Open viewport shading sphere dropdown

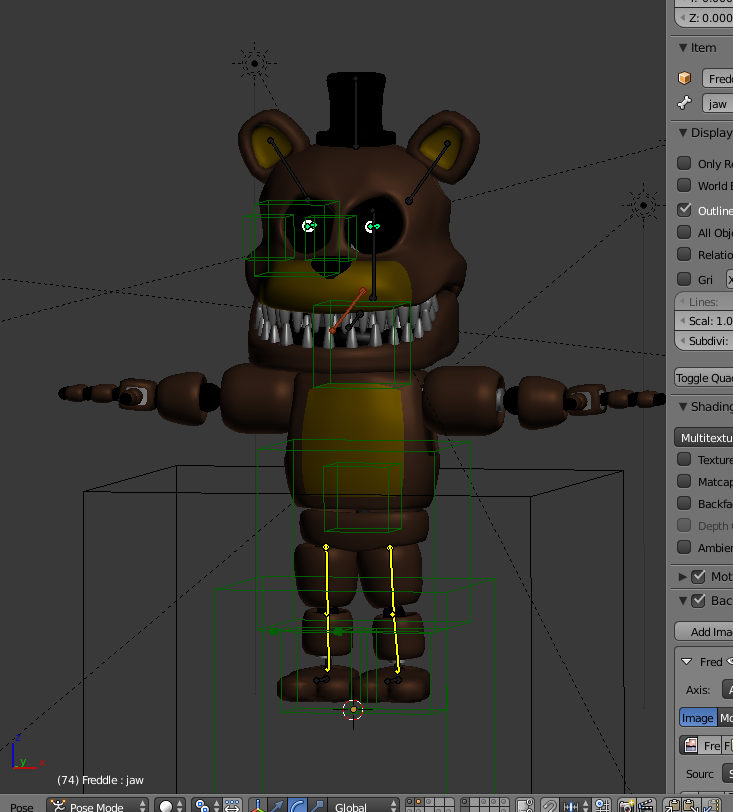[x=170, y=806]
